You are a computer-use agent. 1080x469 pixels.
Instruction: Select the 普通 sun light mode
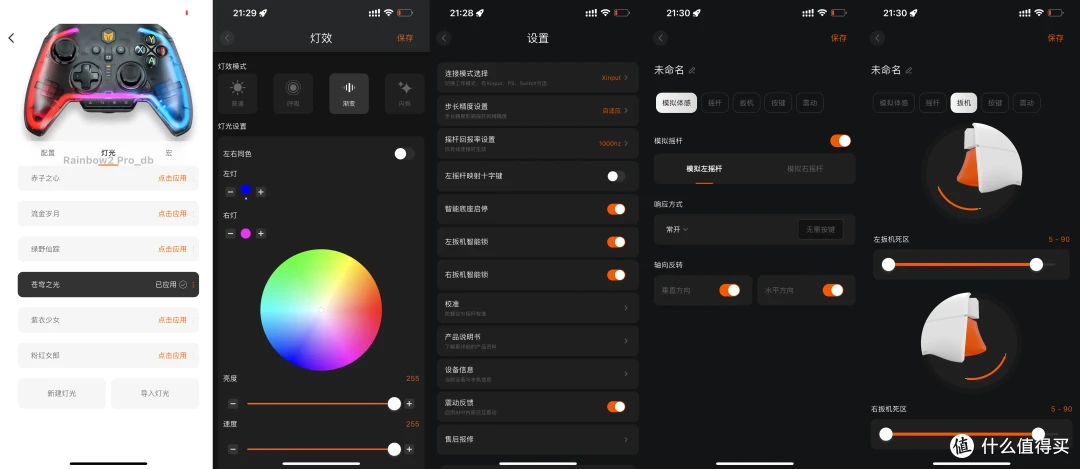[x=238, y=94]
